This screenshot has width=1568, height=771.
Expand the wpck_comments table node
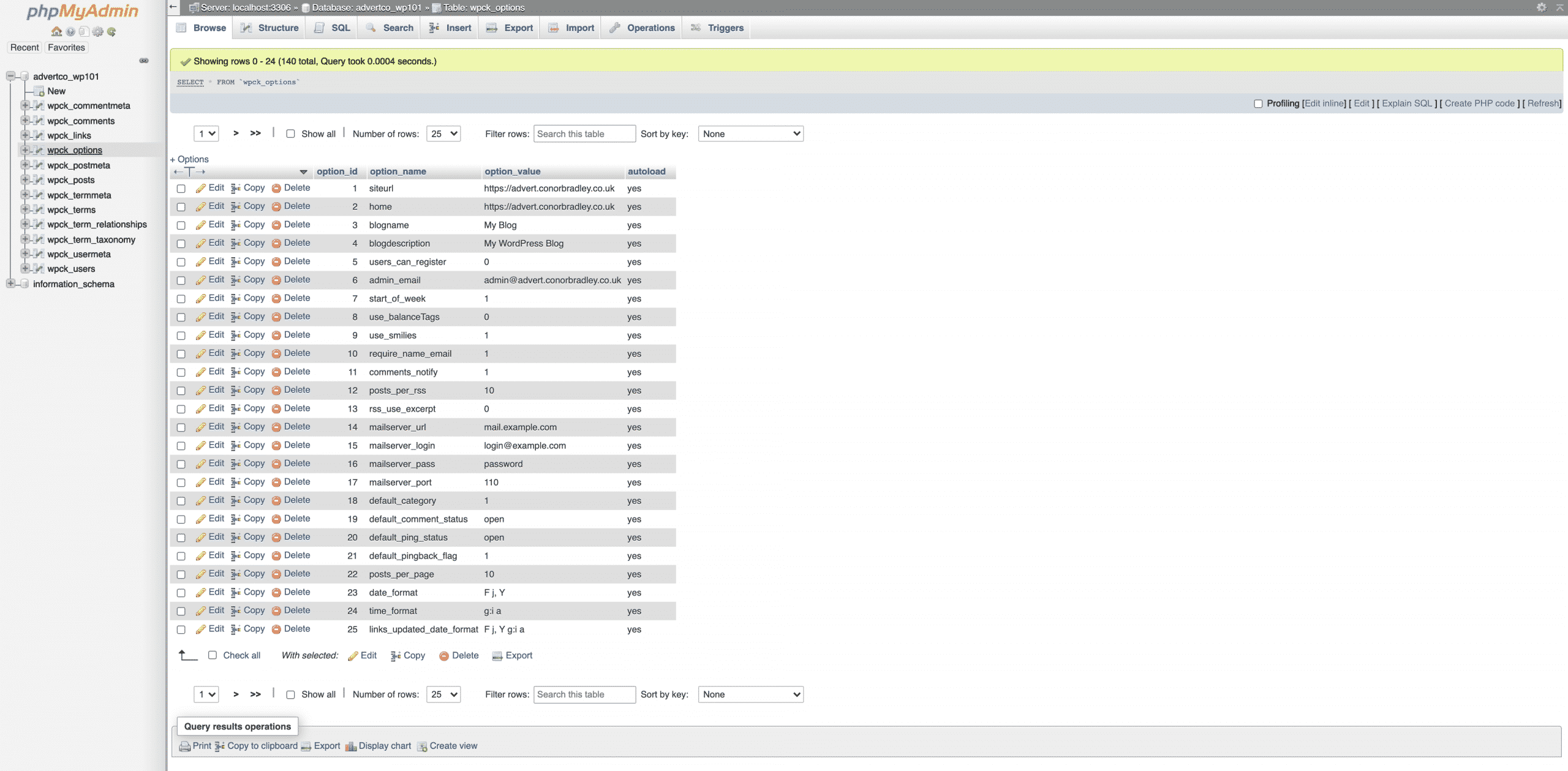pyautogui.click(x=25, y=121)
